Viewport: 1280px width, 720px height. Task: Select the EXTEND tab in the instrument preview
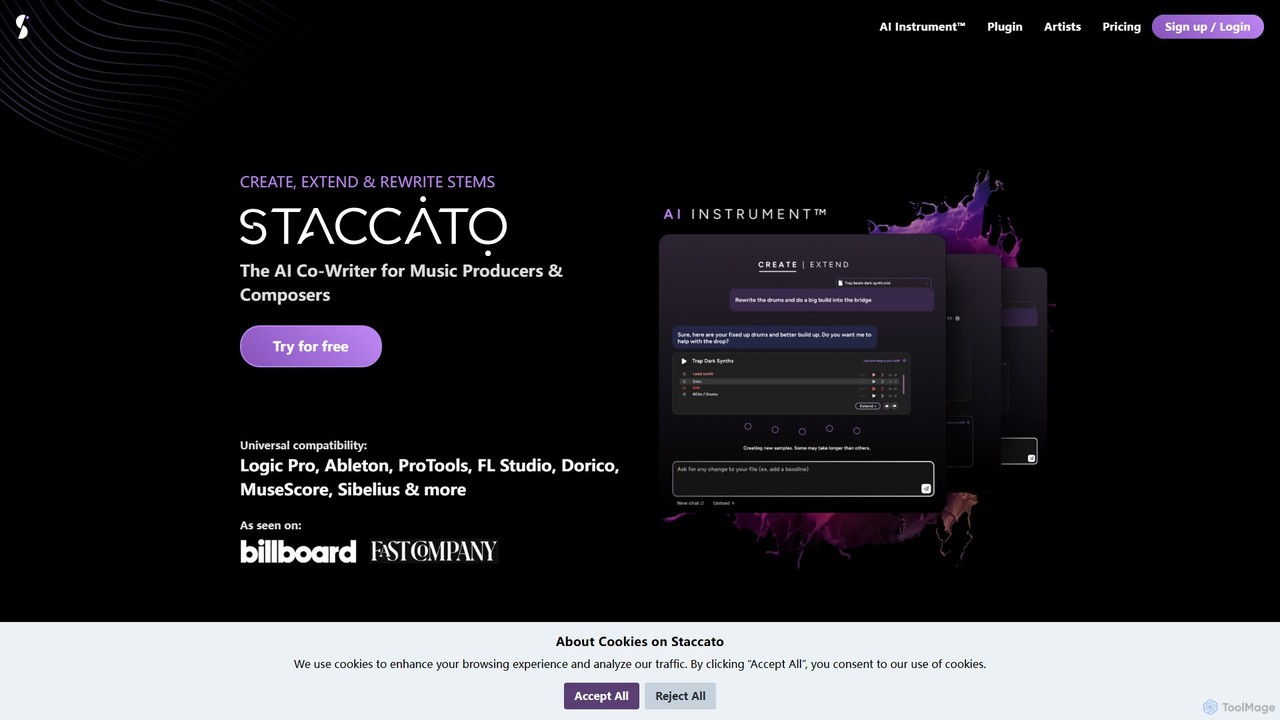pyautogui.click(x=829, y=265)
